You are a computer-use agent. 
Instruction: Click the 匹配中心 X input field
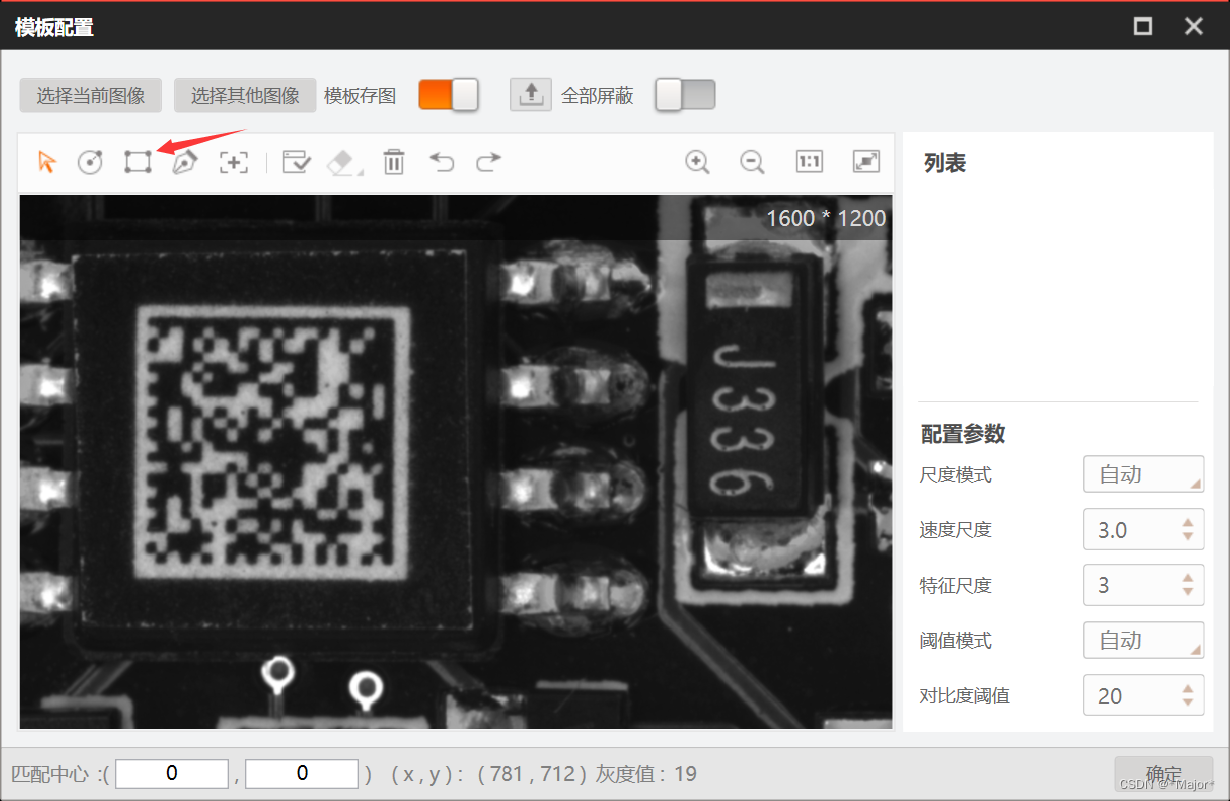coord(171,773)
